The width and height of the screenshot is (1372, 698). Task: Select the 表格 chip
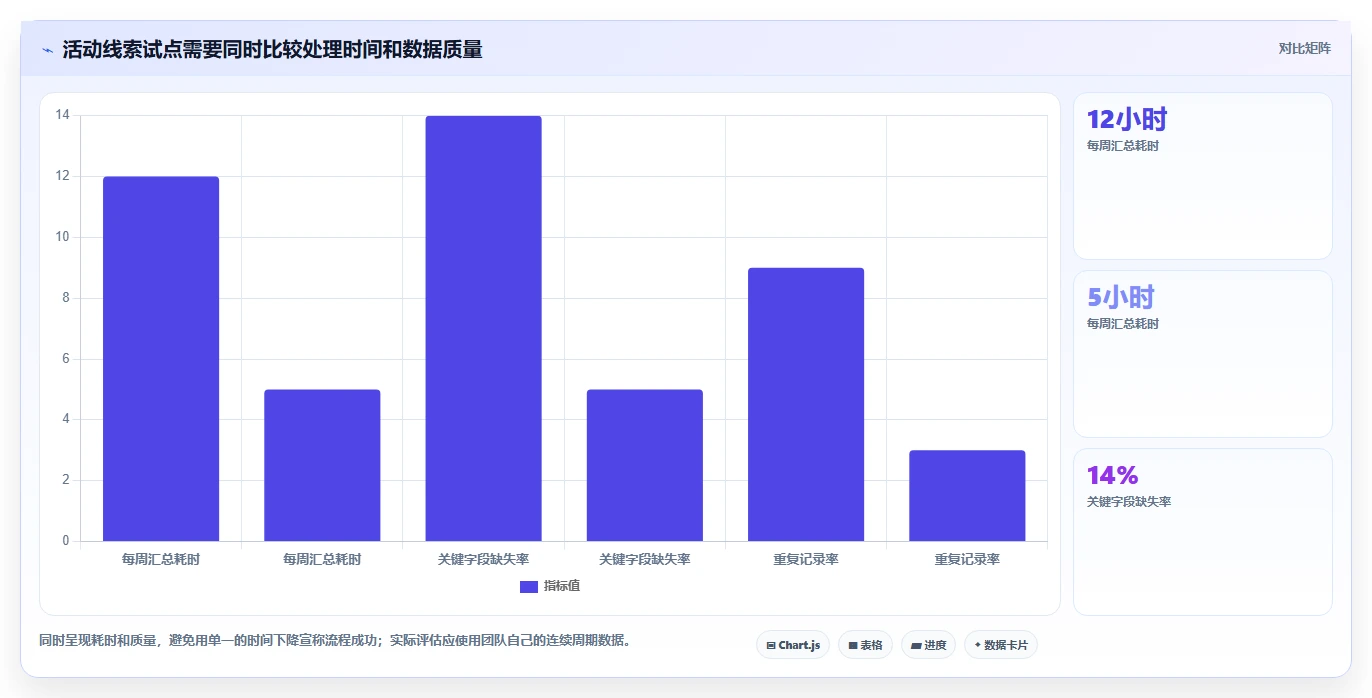[865, 645]
